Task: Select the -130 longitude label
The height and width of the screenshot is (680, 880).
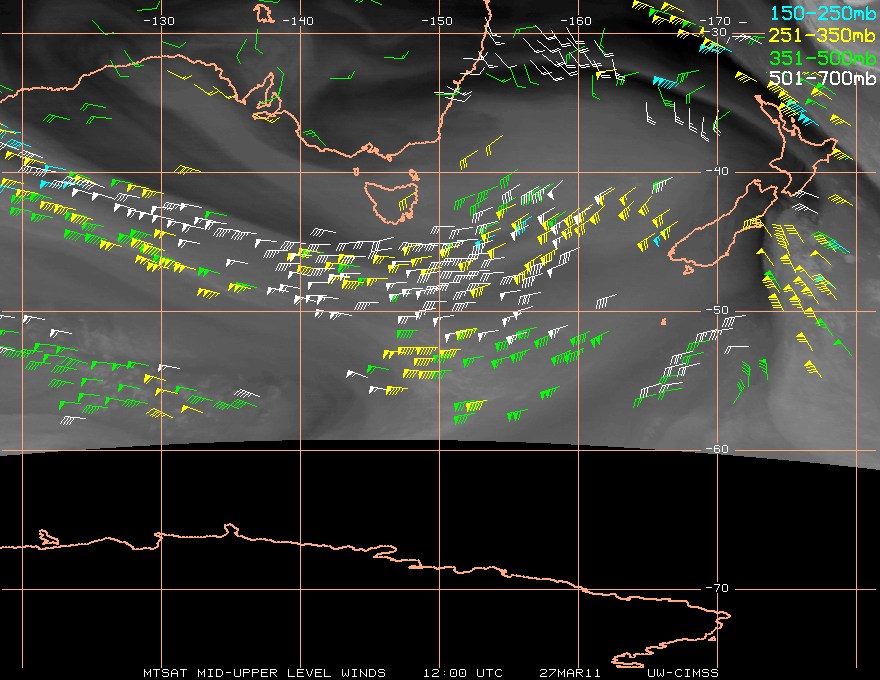Action: click(x=159, y=21)
